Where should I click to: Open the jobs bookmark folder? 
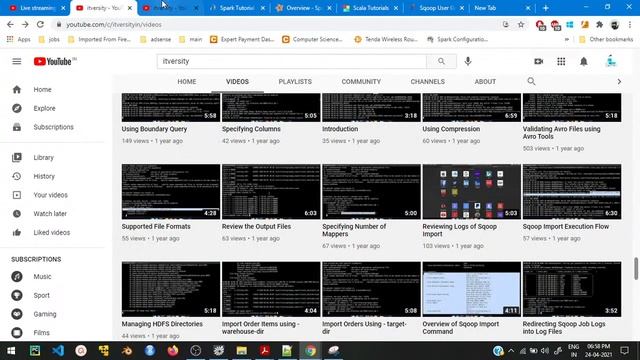click(49, 39)
